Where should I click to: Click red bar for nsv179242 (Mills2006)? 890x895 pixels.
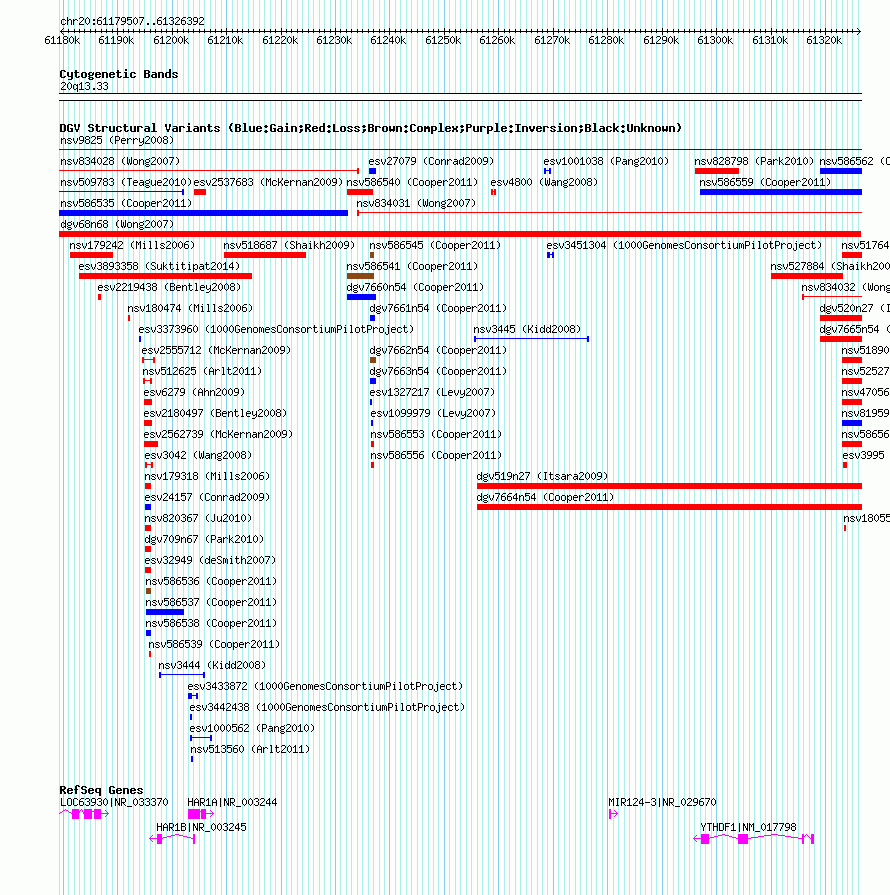pyautogui.click(x=91, y=255)
